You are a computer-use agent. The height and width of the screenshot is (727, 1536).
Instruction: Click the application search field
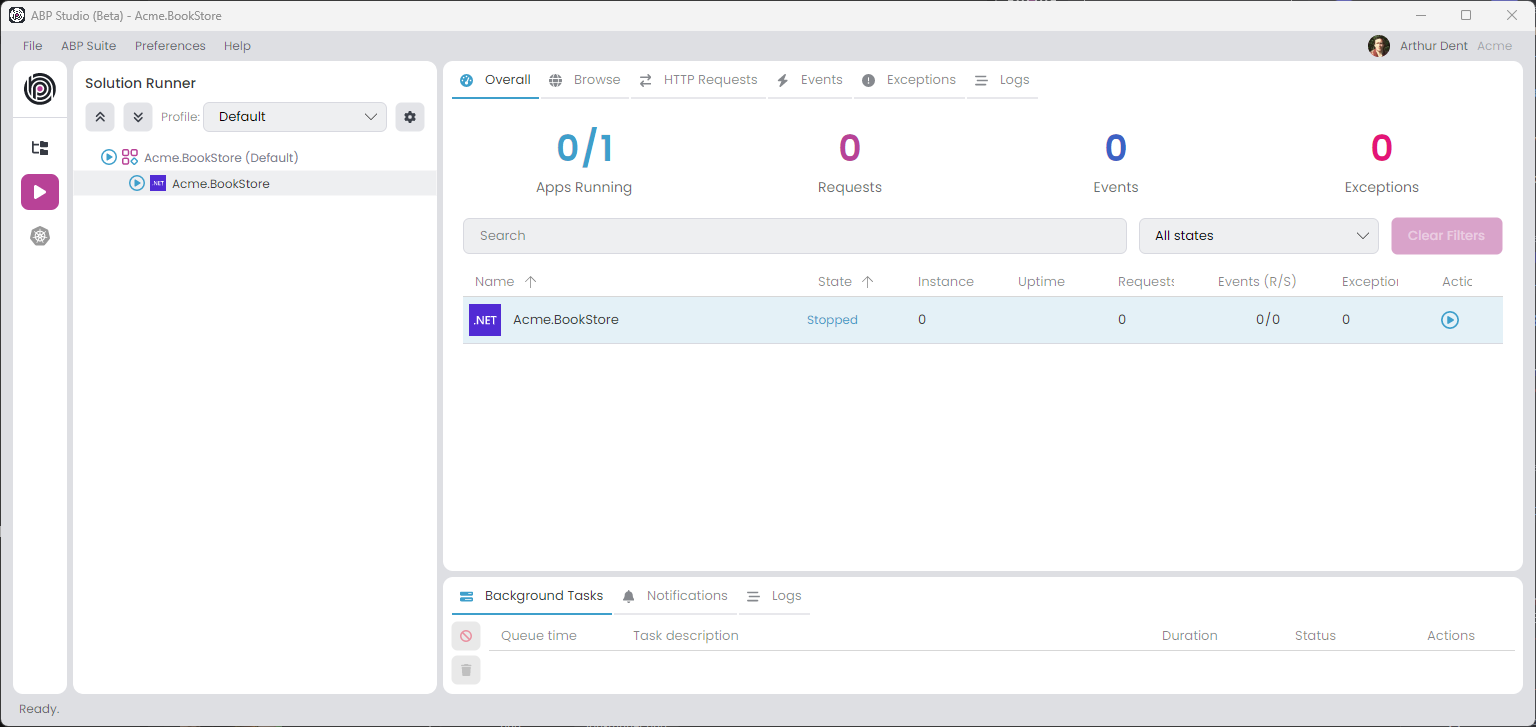[x=794, y=235]
